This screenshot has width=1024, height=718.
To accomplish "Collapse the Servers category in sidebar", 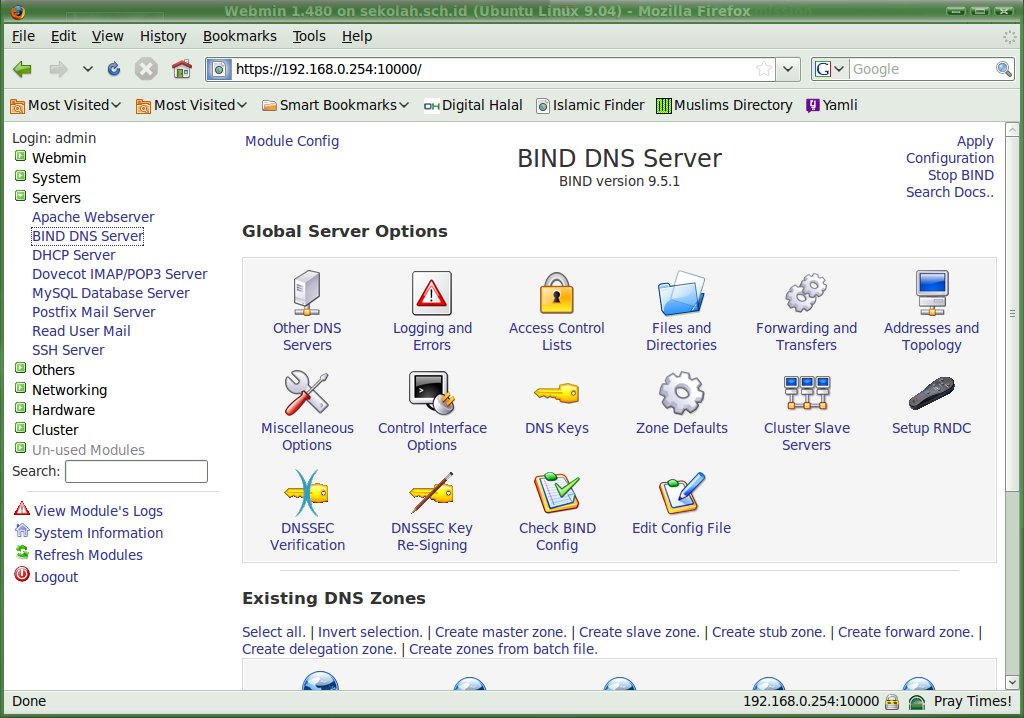I will tap(20, 198).
